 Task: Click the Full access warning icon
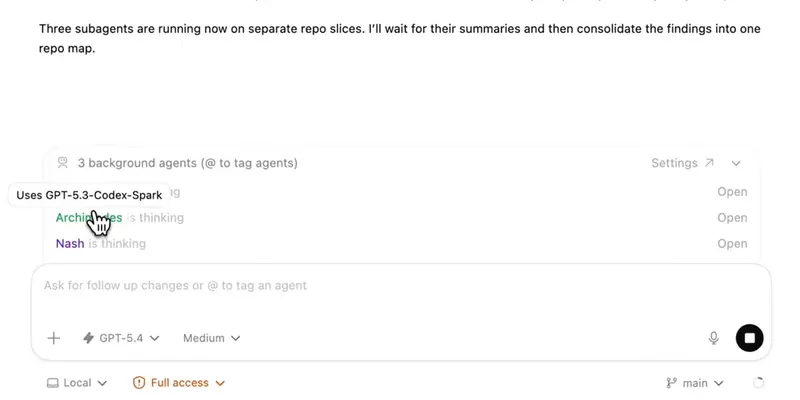pos(140,383)
